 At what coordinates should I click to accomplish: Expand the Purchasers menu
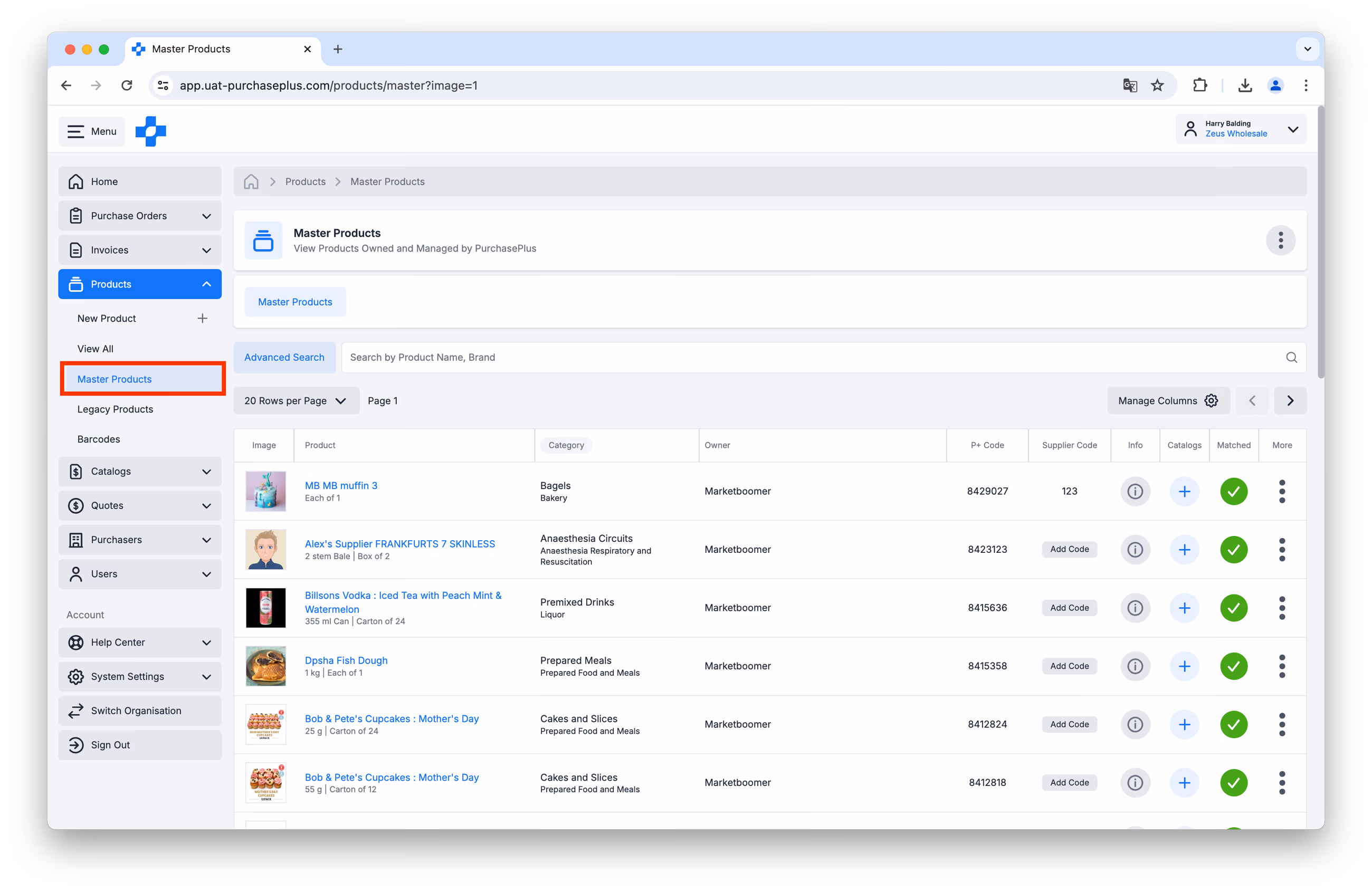coord(139,540)
